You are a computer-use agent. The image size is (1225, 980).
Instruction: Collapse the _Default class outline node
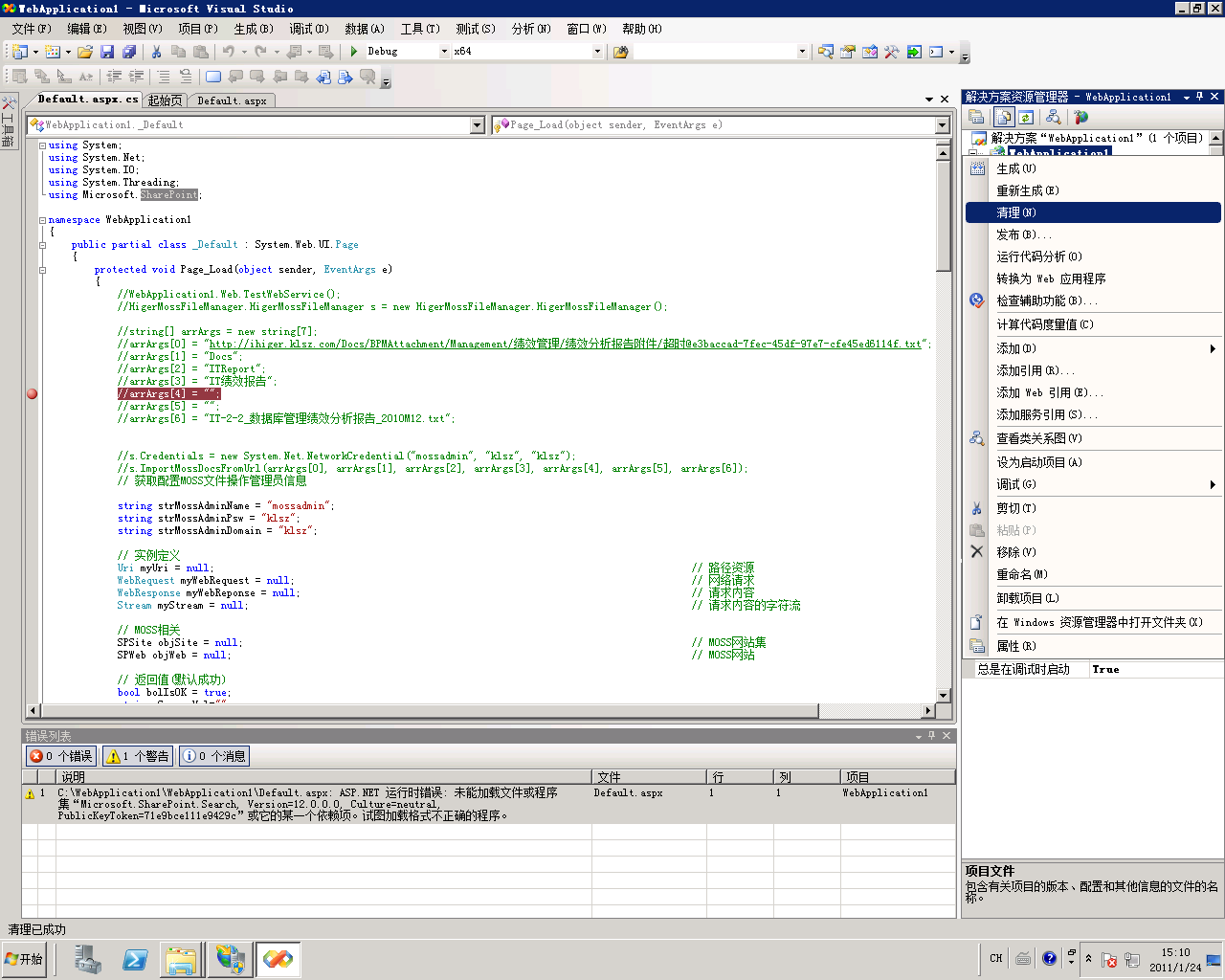tap(42, 245)
